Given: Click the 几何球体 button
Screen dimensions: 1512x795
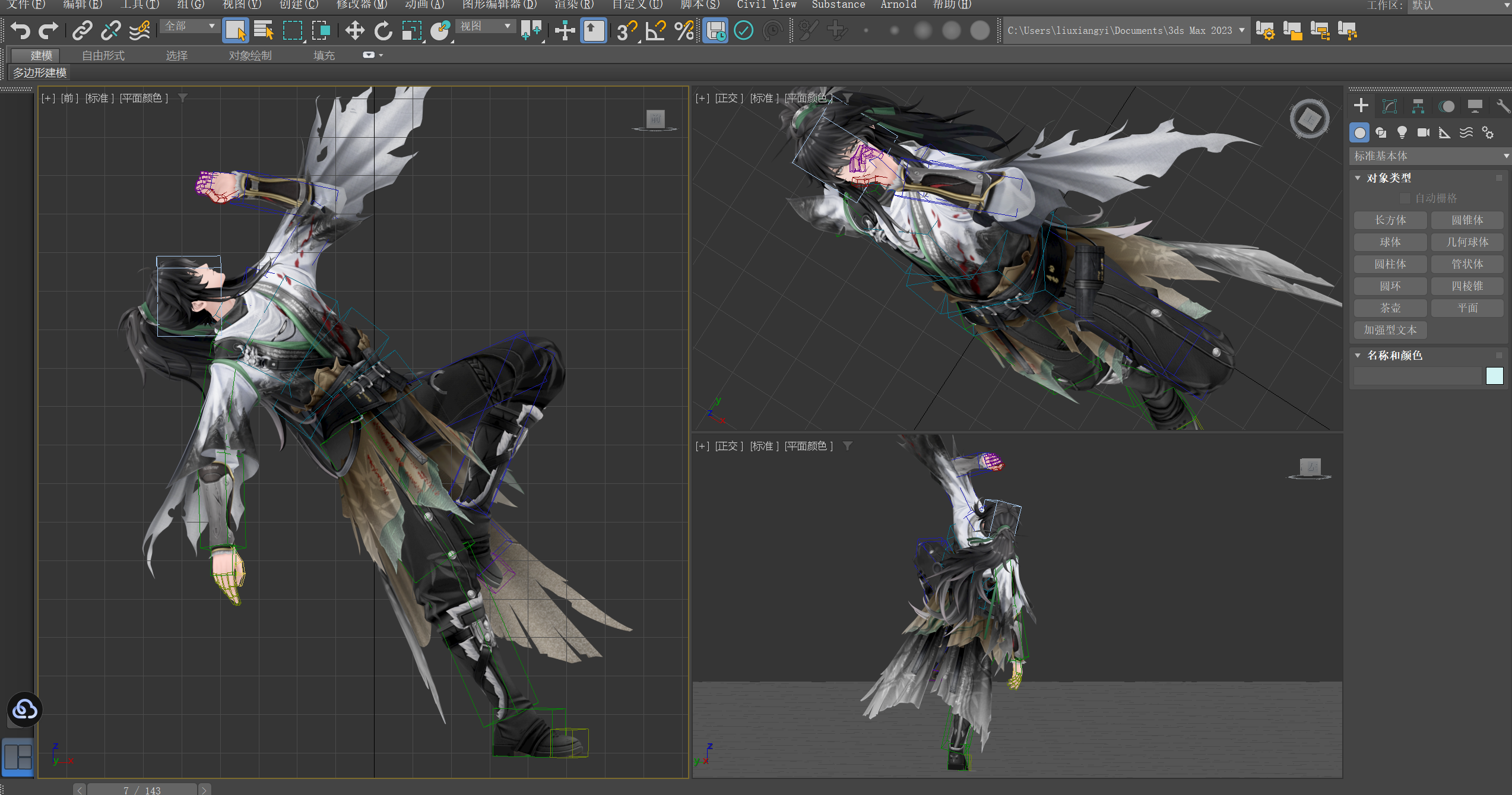Looking at the screenshot, I should click(x=1467, y=242).
